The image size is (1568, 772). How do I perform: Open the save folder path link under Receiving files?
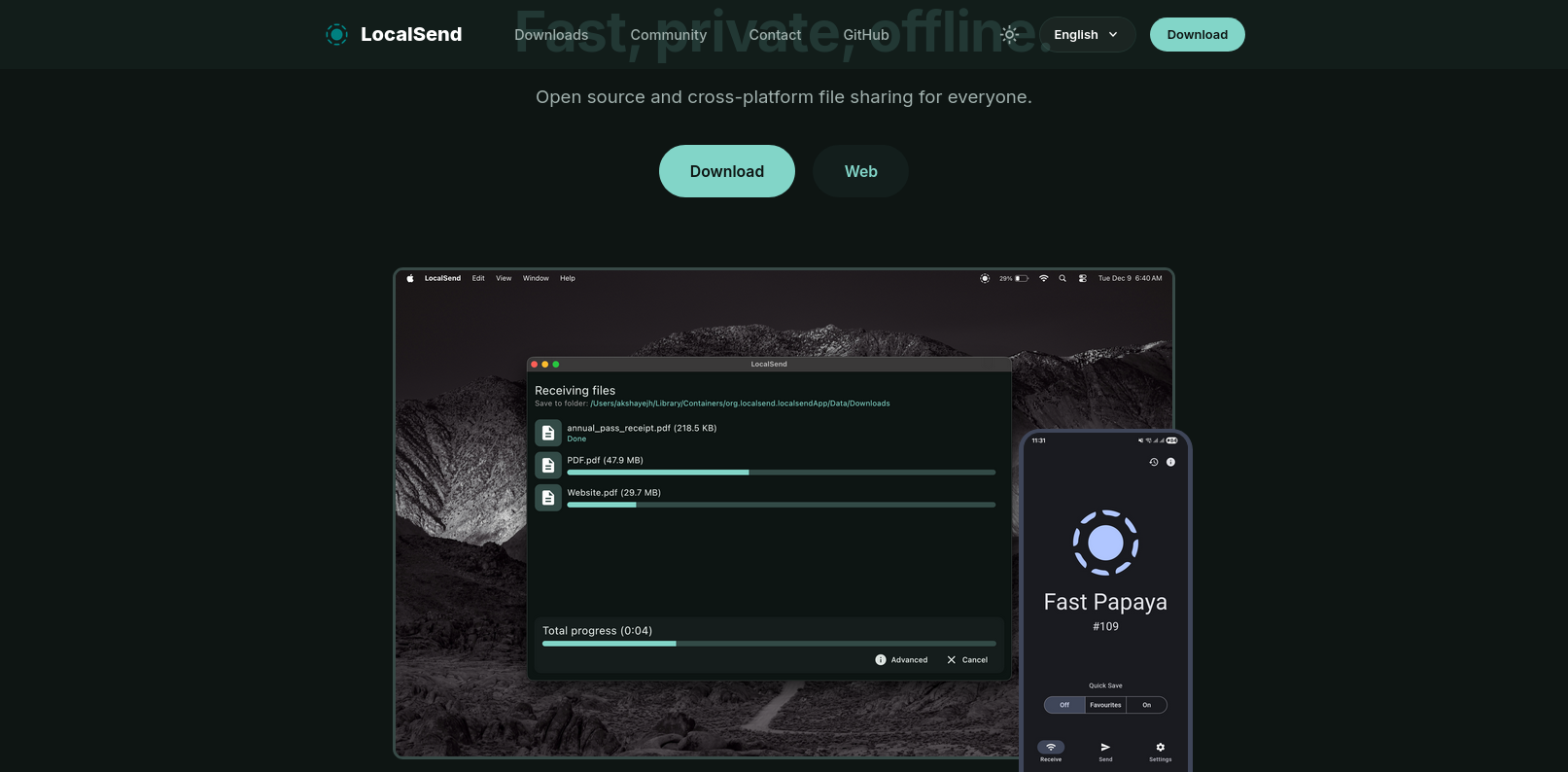click(740, 404)
